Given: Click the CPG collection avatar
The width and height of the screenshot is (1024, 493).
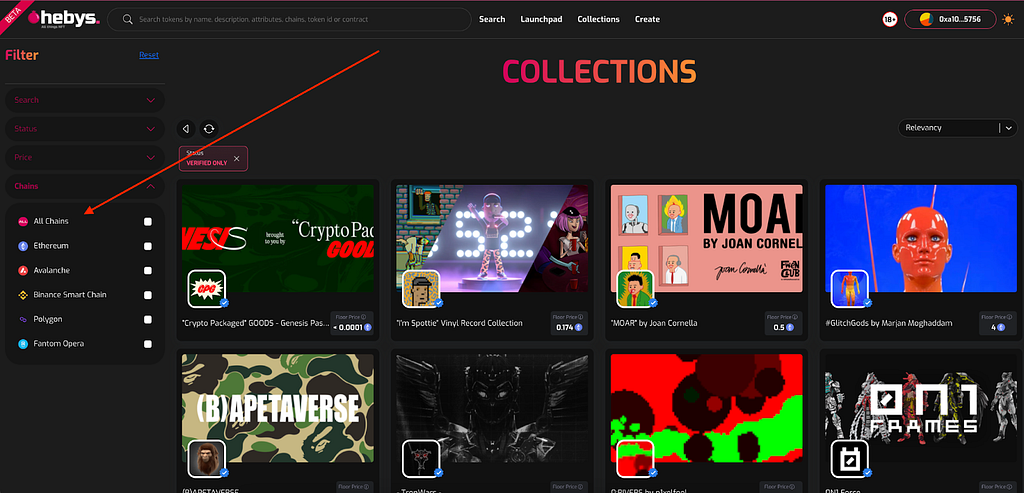Looking at the screenshot, I should point(206,289).
